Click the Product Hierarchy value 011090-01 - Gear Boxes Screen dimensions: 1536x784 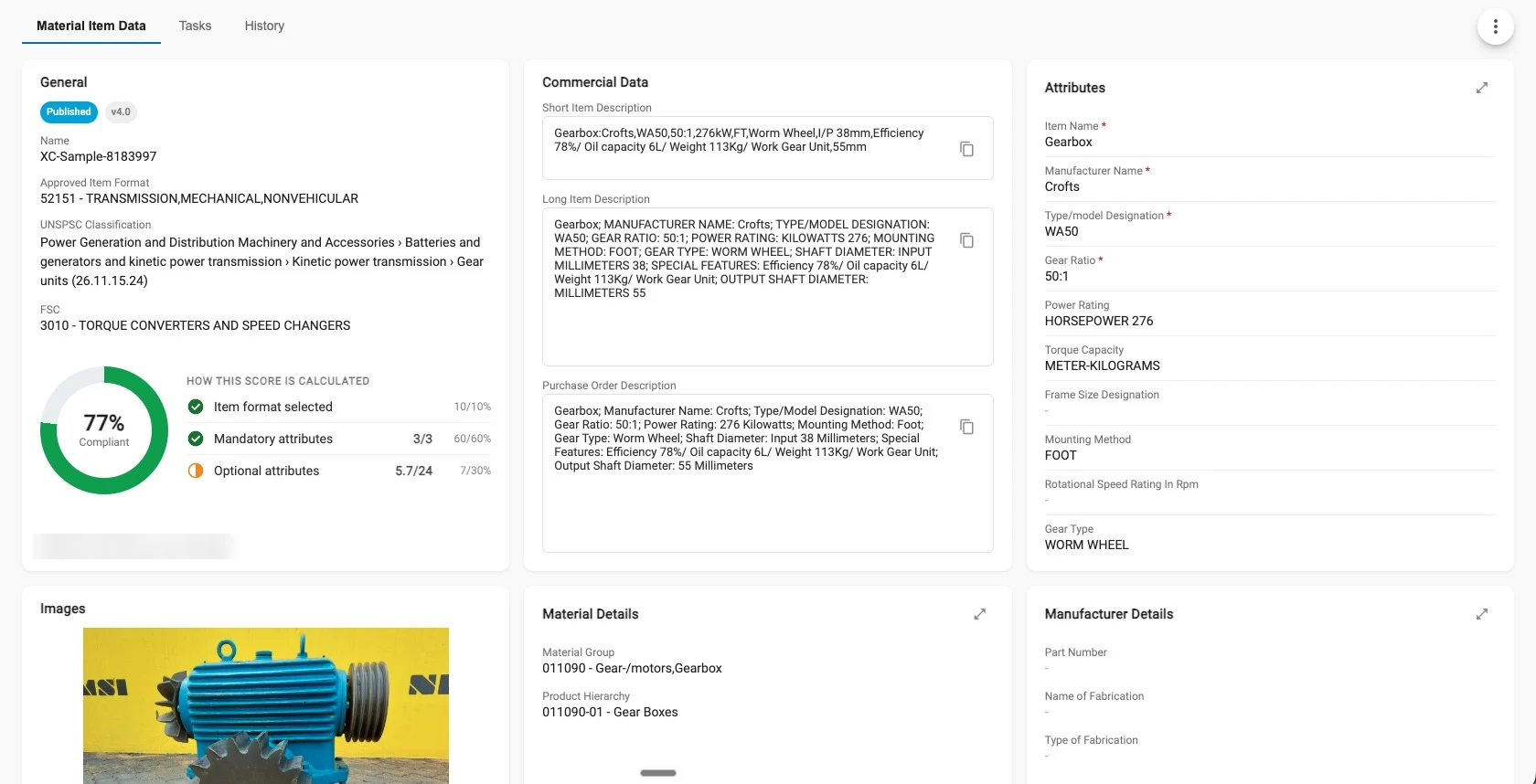[x=611, y=712]
